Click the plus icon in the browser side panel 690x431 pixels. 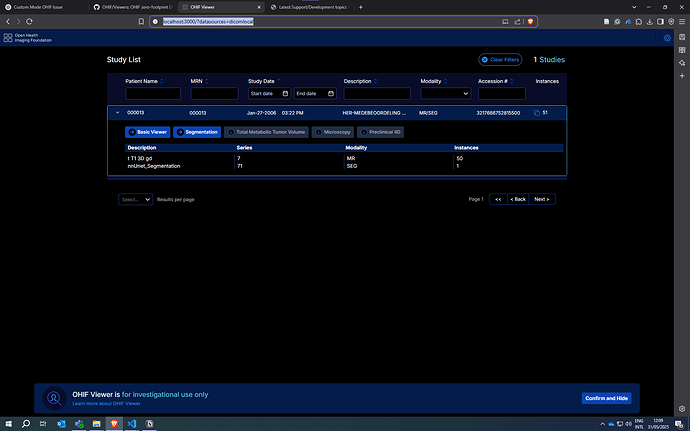(x=682, y=76)
